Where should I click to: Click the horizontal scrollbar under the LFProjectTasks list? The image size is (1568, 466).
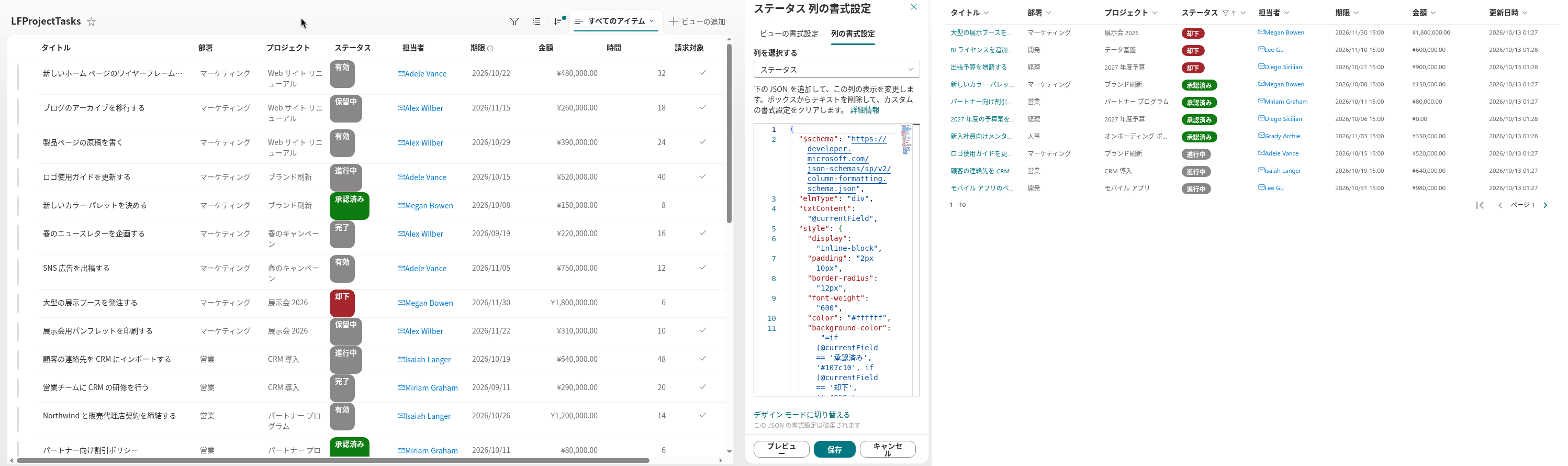click(333, 461)
